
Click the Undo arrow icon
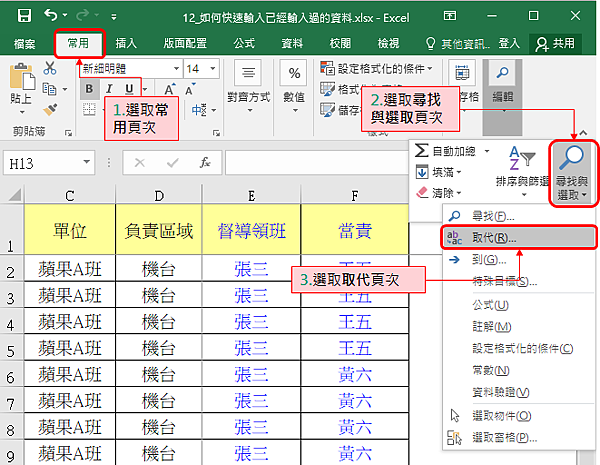(51, 15)
